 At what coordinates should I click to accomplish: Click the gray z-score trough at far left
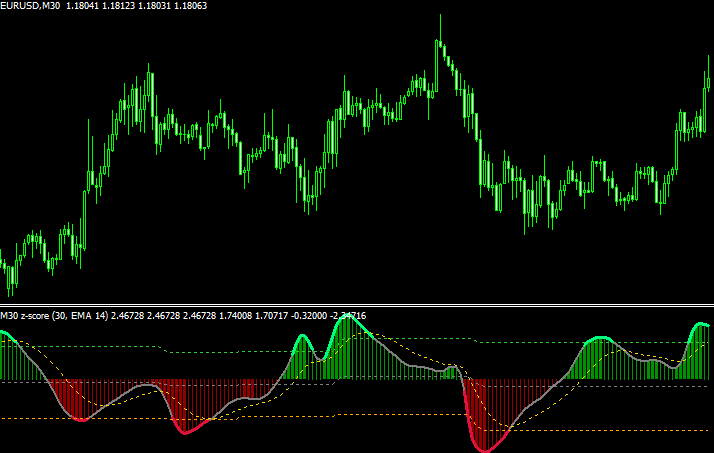(x=82, y=419)
